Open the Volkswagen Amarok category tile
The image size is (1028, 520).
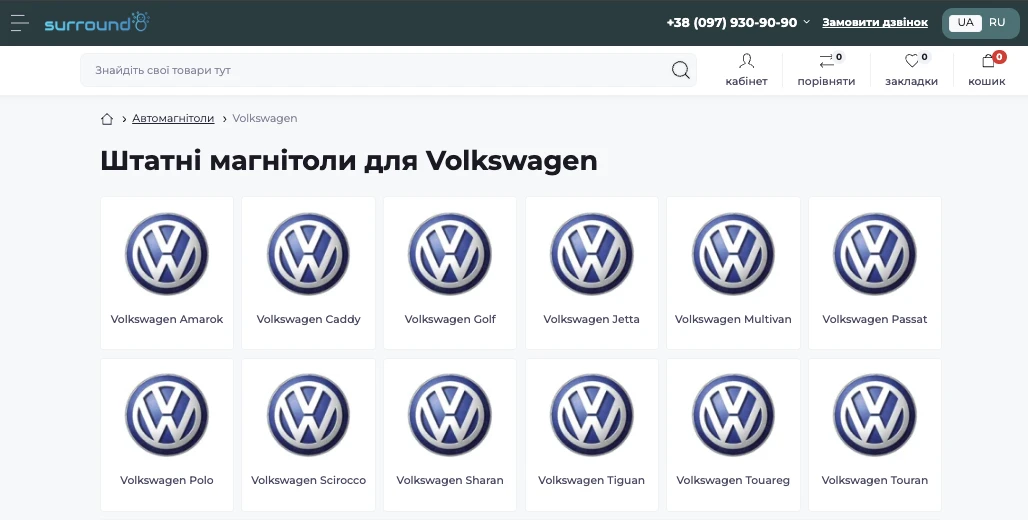[167, 273]
